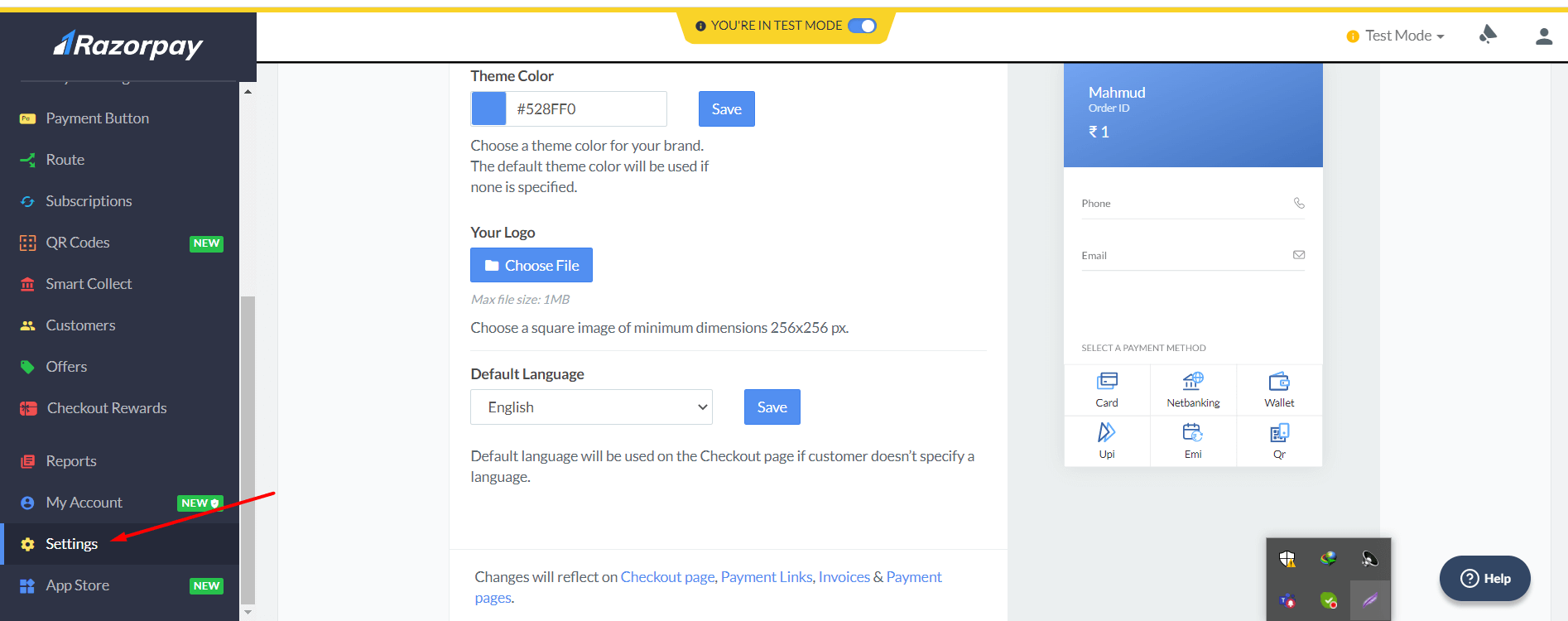Screen dimensions: 1568x621
Task: Expand the Test Mode dropdown menu
Action: (x=1404, y=36)
